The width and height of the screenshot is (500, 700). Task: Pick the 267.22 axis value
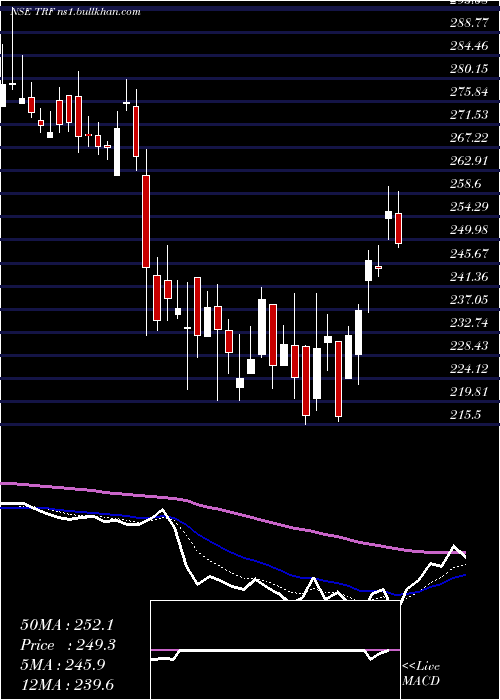469,138
